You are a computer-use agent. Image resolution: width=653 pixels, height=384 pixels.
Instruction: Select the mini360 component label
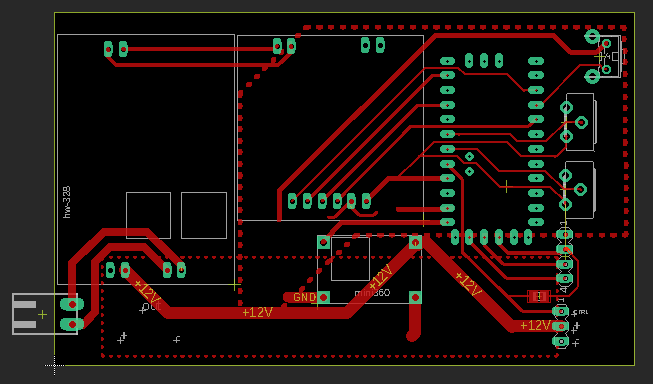[x=372, y=293]
